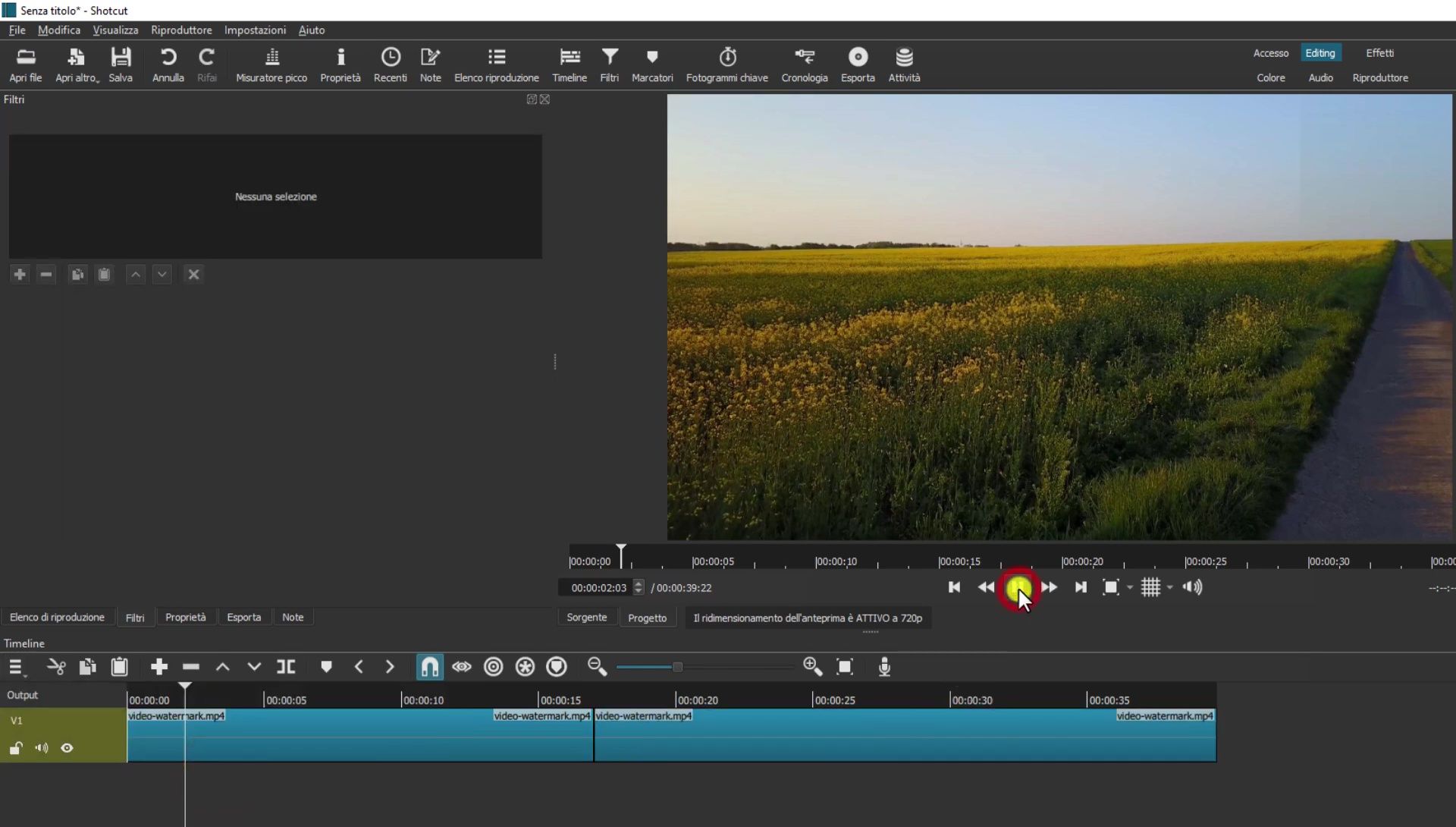Increase timecode with stepper arrow
The height and width of the screenshot is (827, 1456).
click(x=639, y=583)
